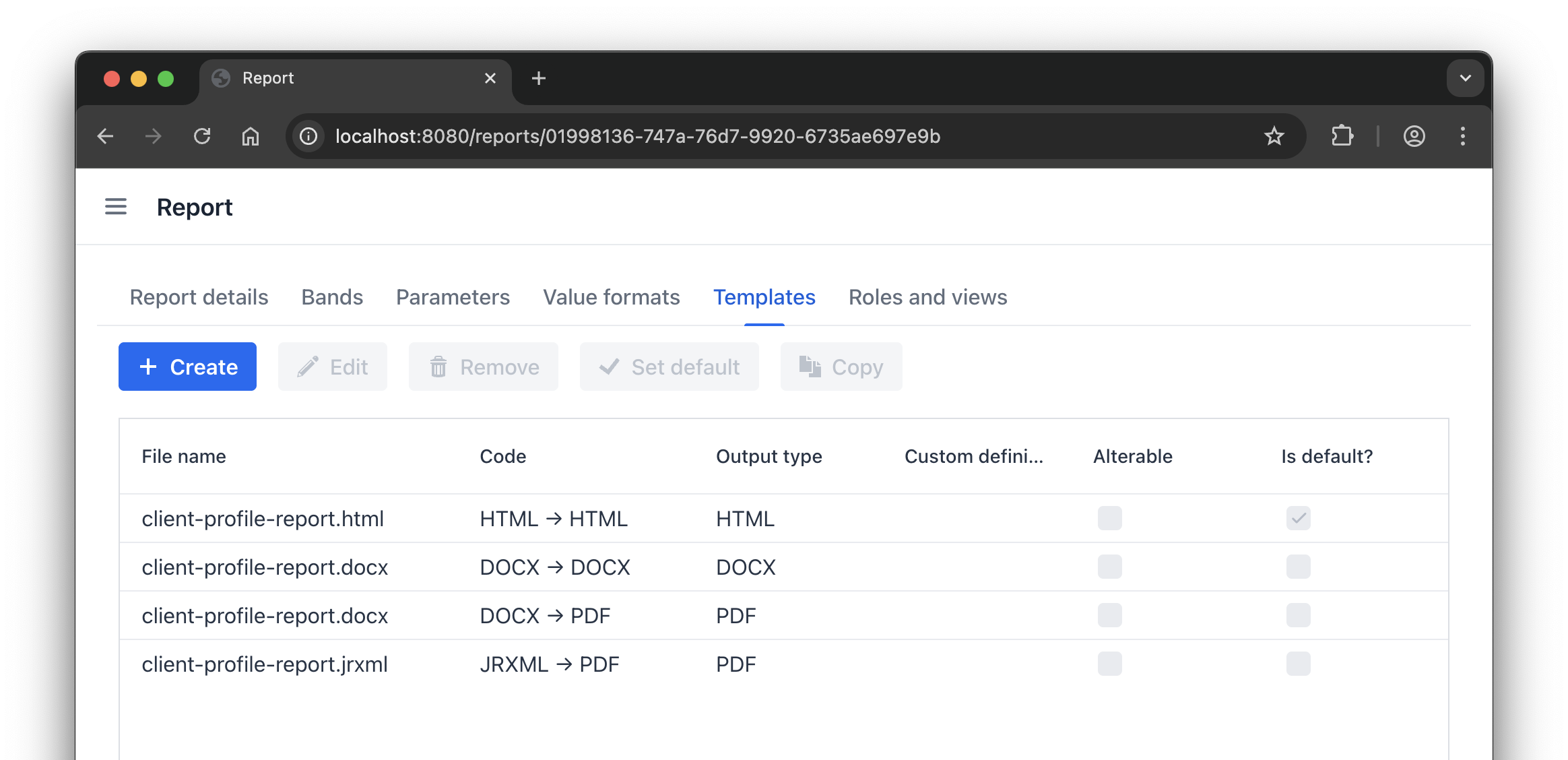Reload the page with the refresh icon

203,136
